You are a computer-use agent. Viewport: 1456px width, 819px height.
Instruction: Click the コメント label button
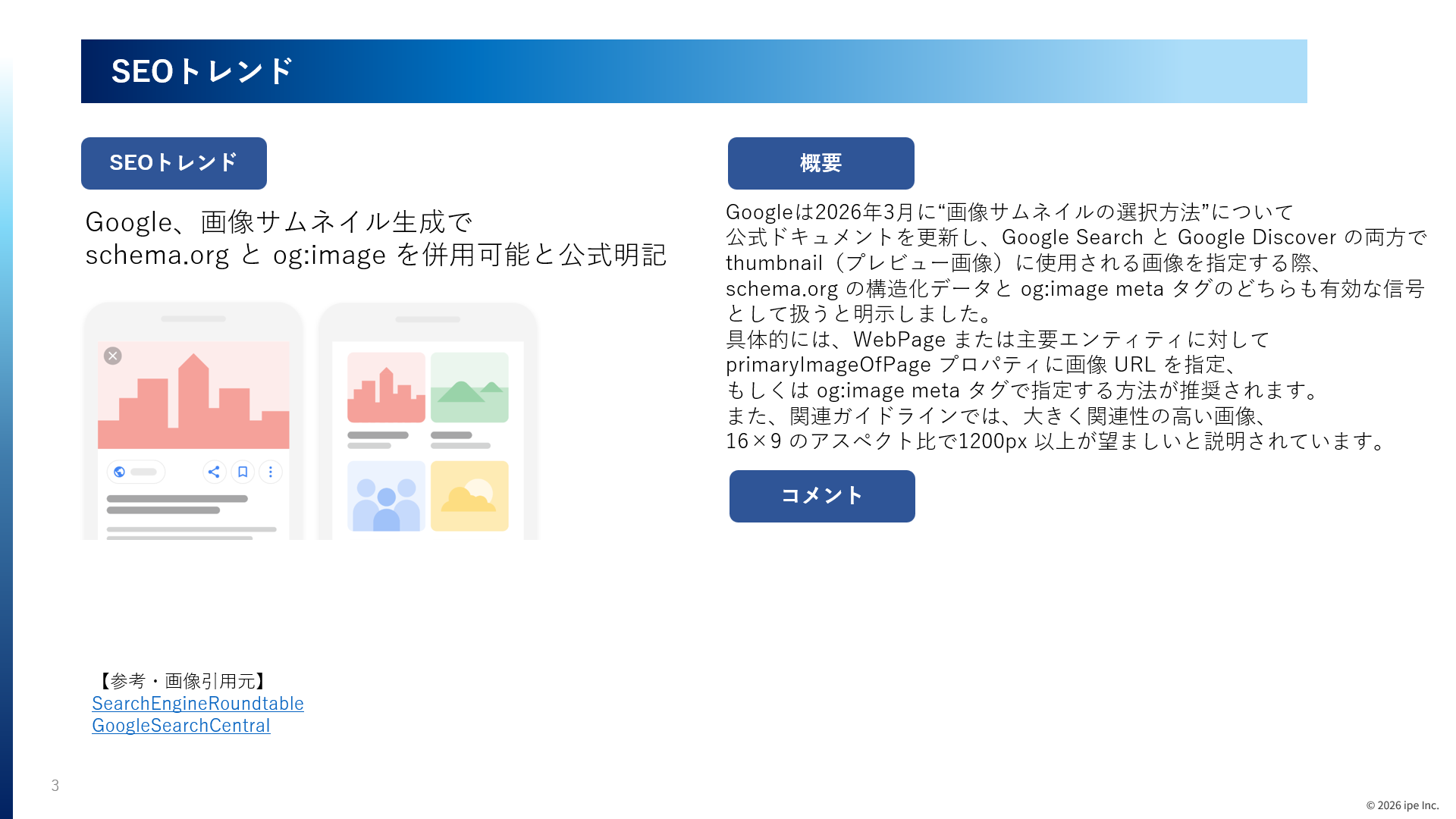[x=822, y=496]
